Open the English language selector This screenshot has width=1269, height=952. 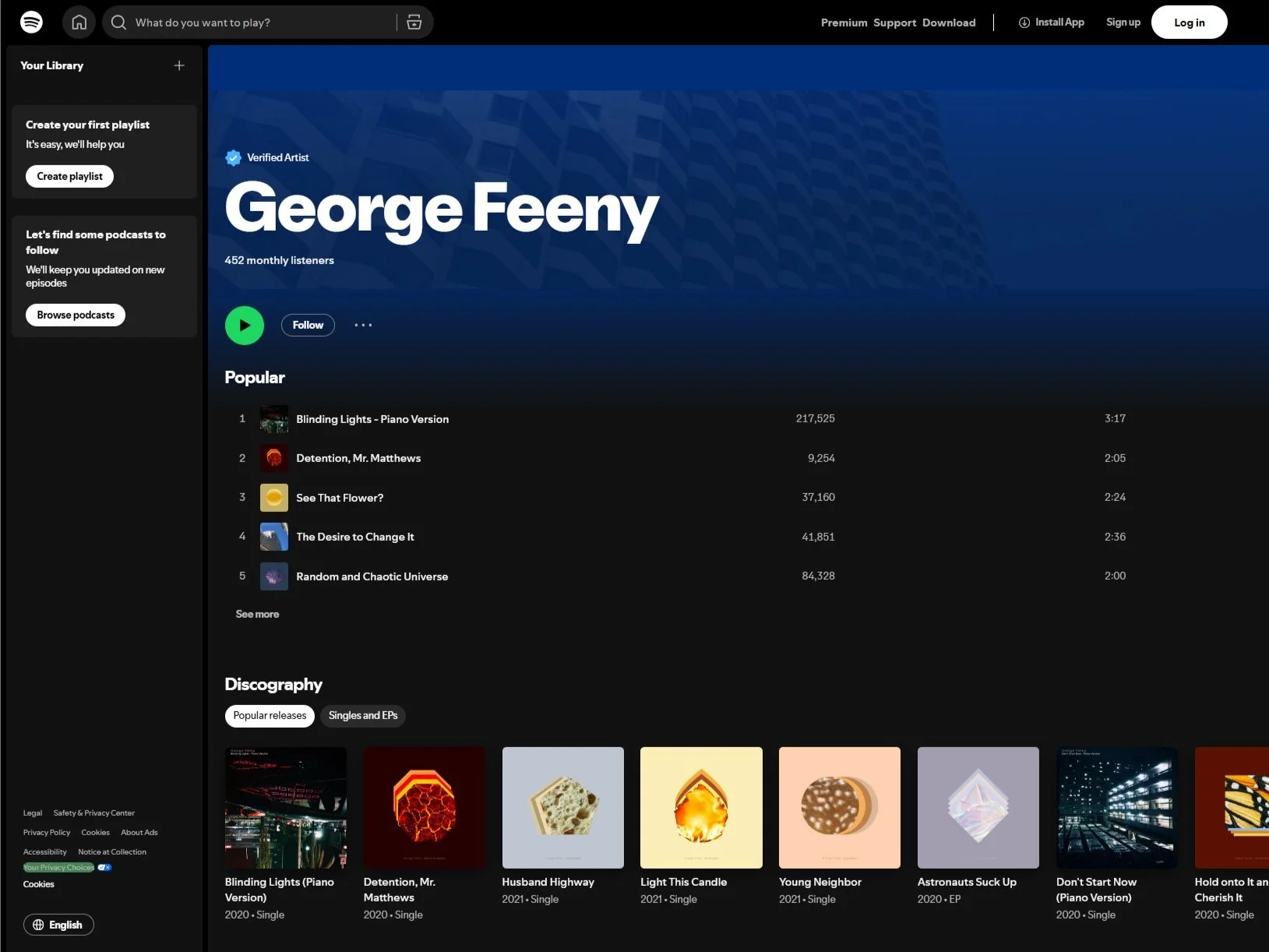[x=58, y=925]
